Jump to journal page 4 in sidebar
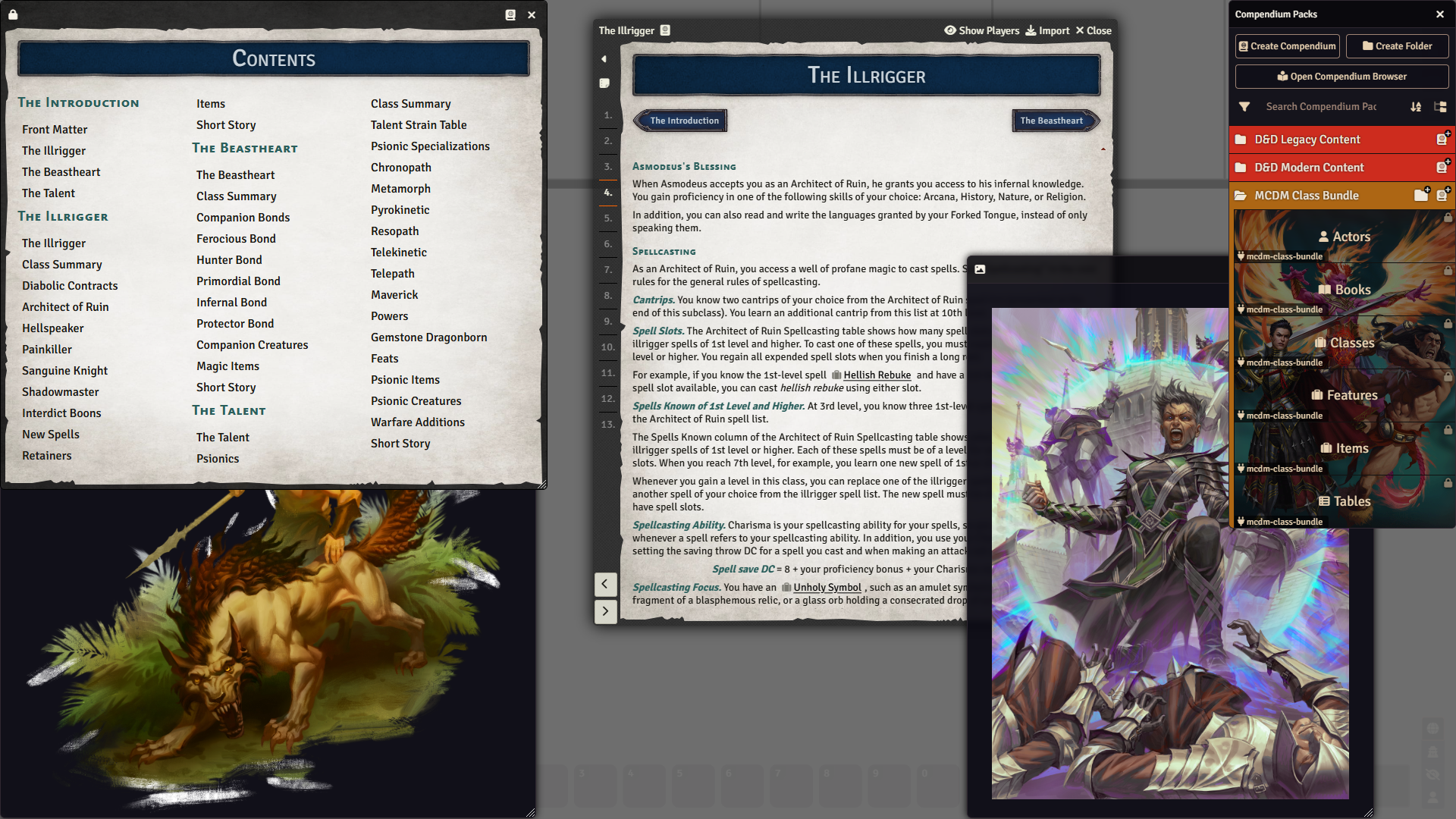1456x819 pixels. pyautogui.click(x=608, y=193)
